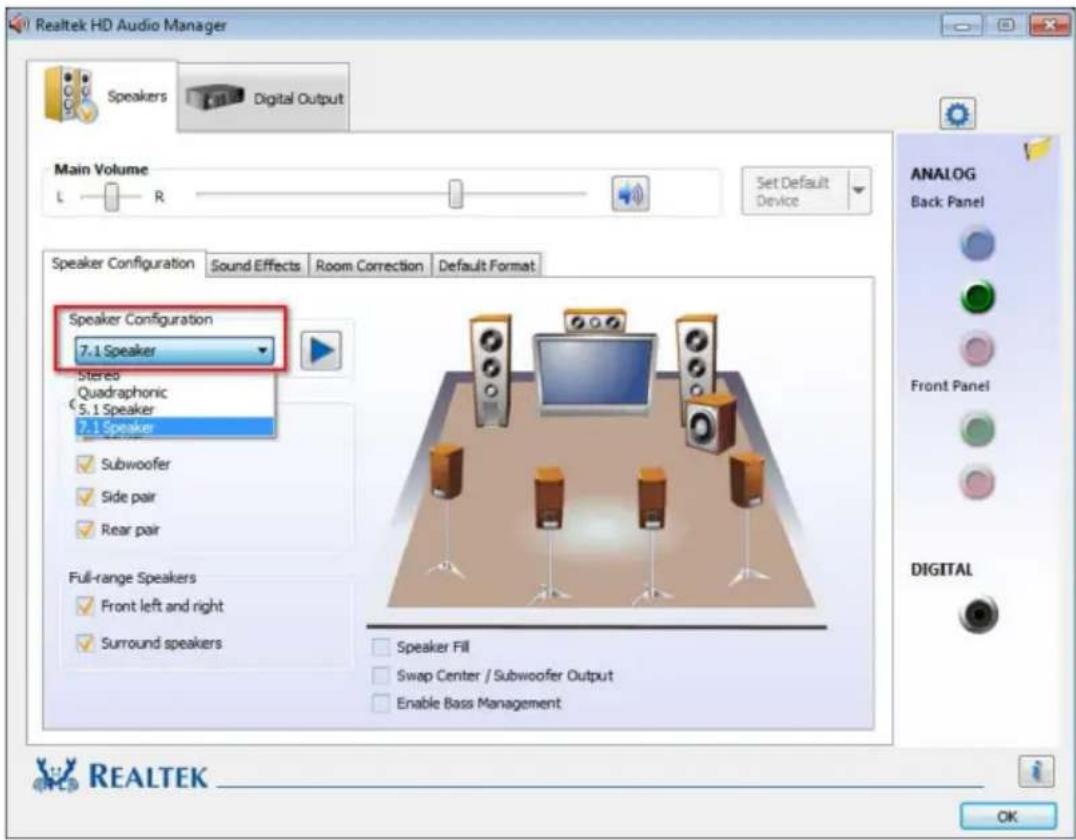This screenshot has width=1076, height=840.
Task: Click the black digital output jack
Action: [x=978, y=615]
